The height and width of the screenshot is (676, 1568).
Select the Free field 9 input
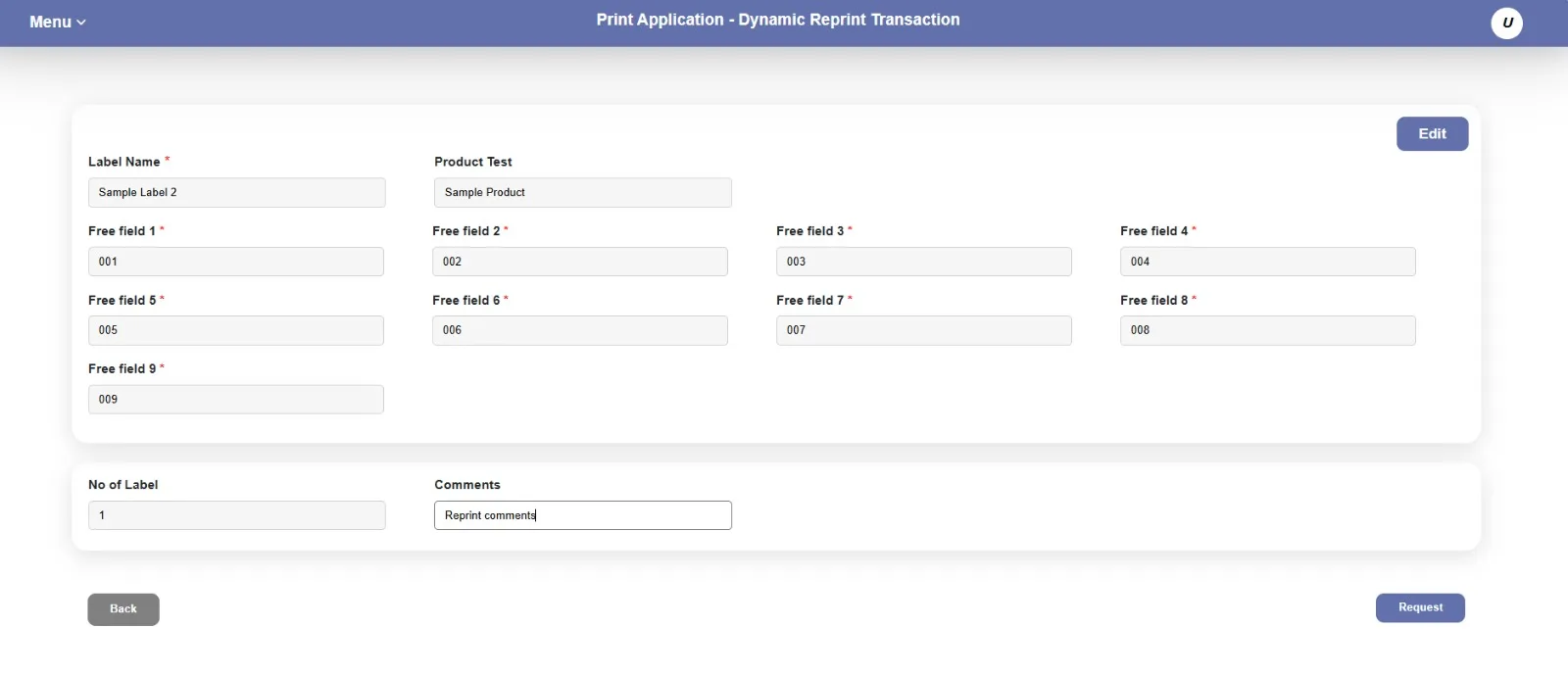[236, 400]
